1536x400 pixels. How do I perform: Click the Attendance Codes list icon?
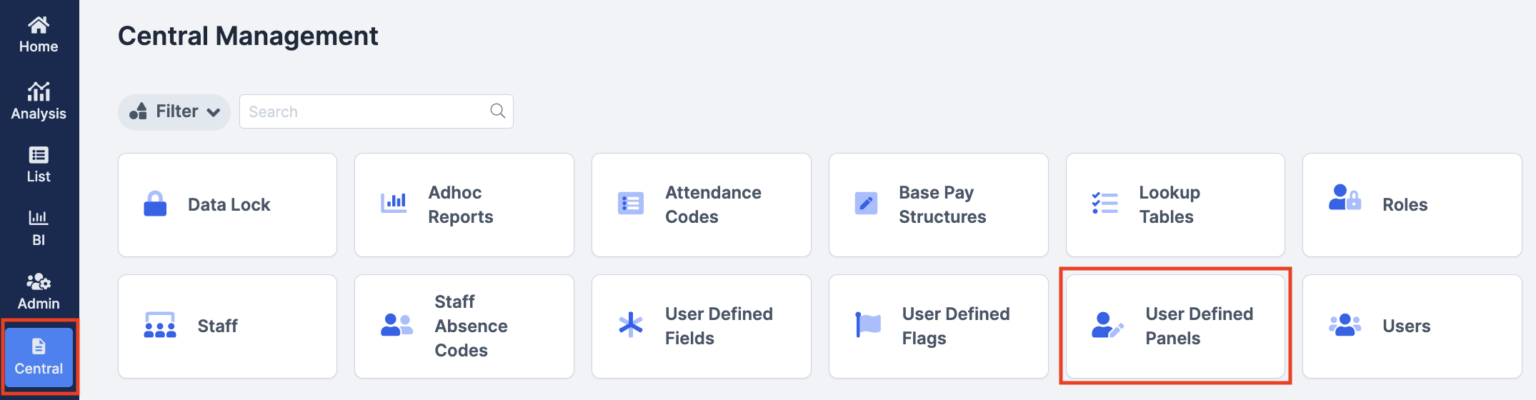630,204
